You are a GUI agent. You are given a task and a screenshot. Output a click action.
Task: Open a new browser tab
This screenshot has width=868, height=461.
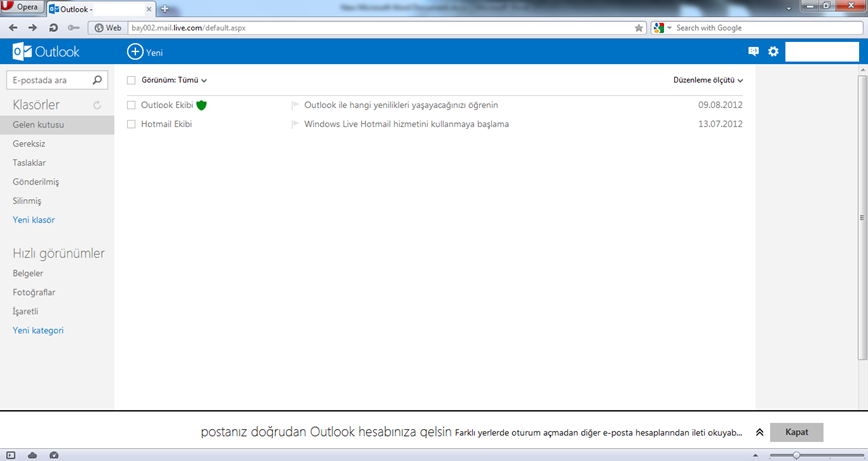click(164, 9)
